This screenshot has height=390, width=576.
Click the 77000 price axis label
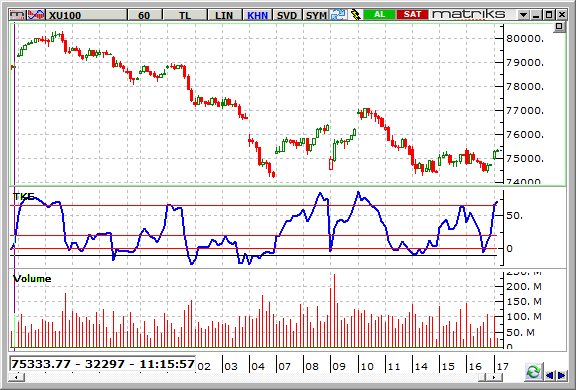[525, 111]
